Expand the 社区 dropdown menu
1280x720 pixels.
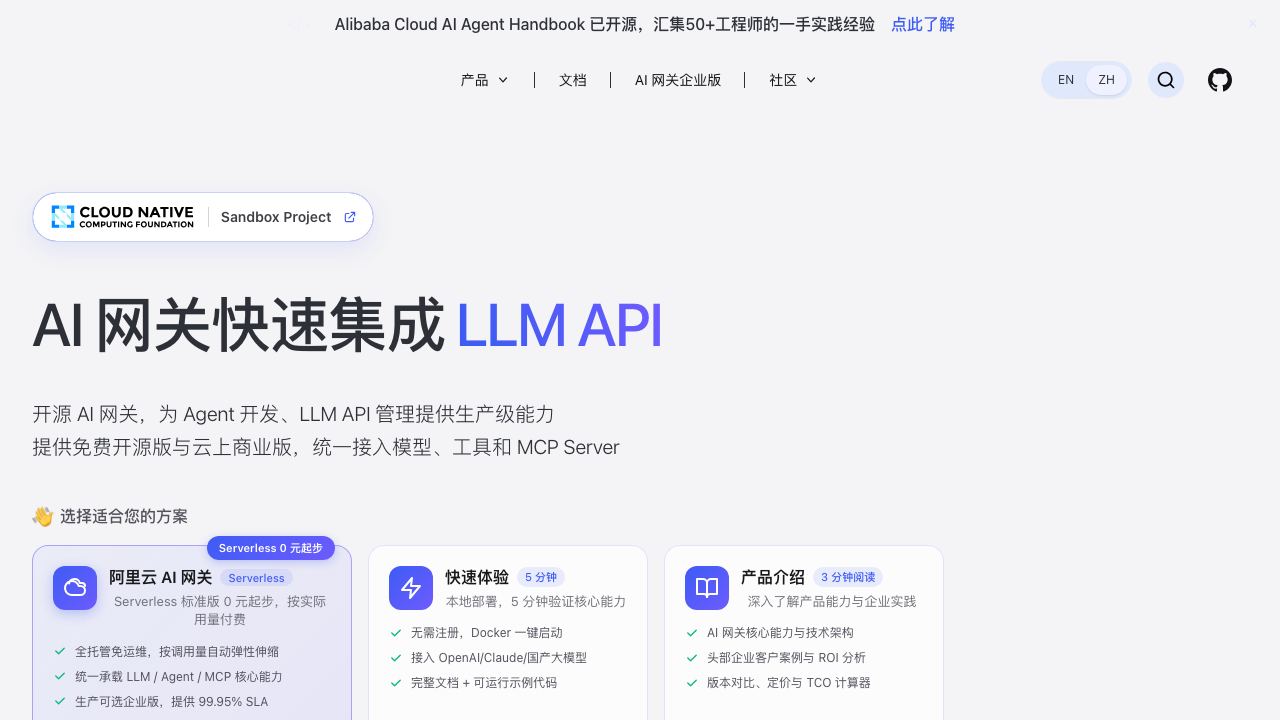[x=793, y=80]
